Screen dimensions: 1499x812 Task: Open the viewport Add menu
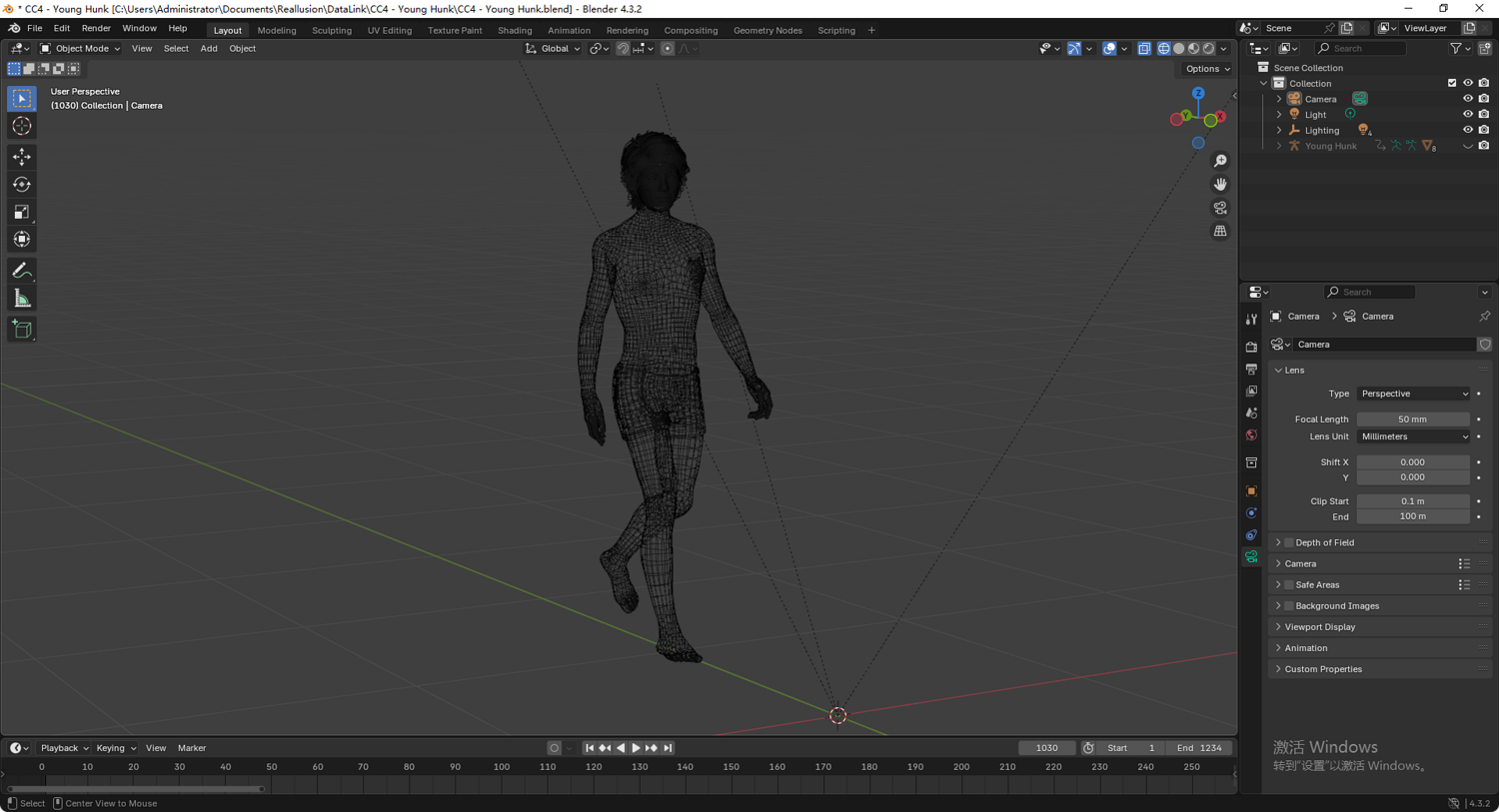click(209, 48)
